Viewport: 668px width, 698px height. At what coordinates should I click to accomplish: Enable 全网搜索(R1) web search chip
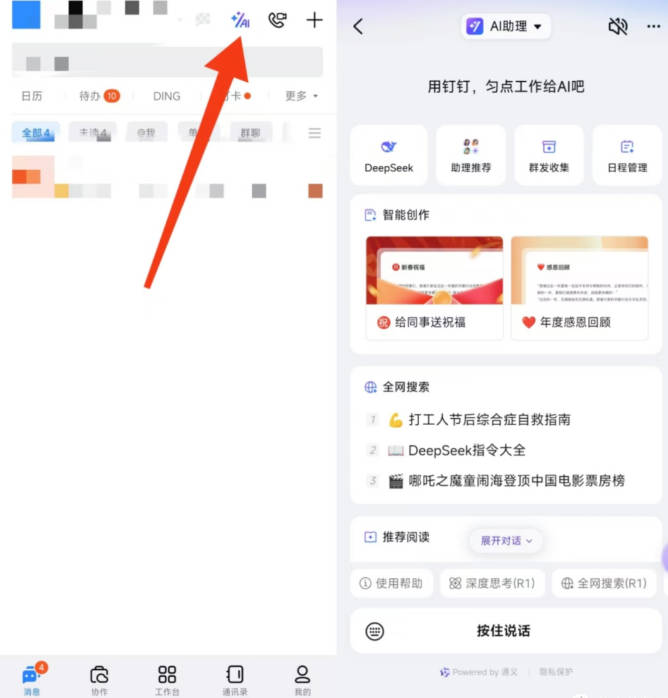tap(604, 583)
